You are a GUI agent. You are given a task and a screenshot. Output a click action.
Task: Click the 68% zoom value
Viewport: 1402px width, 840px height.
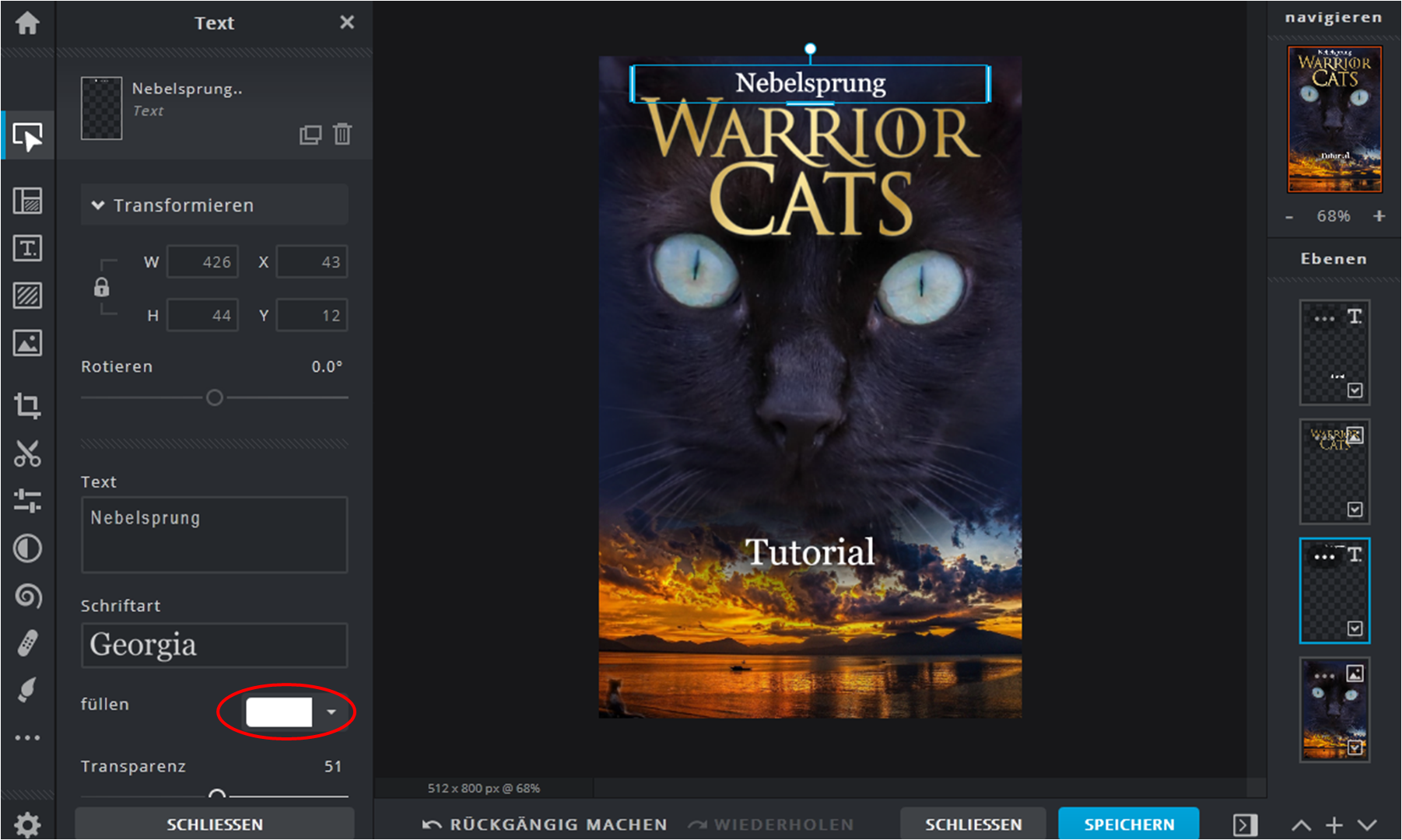(x=1334, y=216)
